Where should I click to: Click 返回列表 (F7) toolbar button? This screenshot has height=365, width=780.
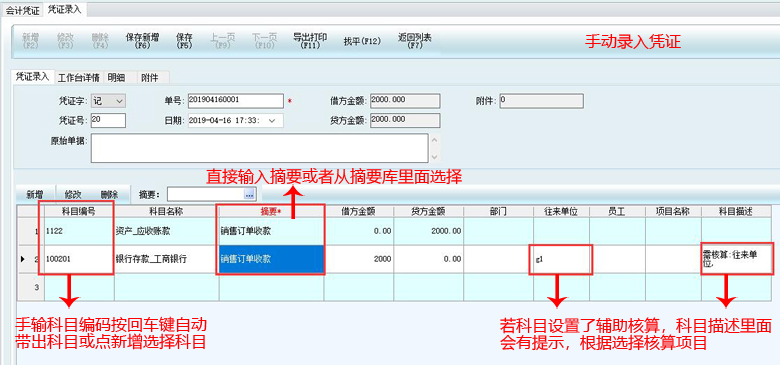414,41
